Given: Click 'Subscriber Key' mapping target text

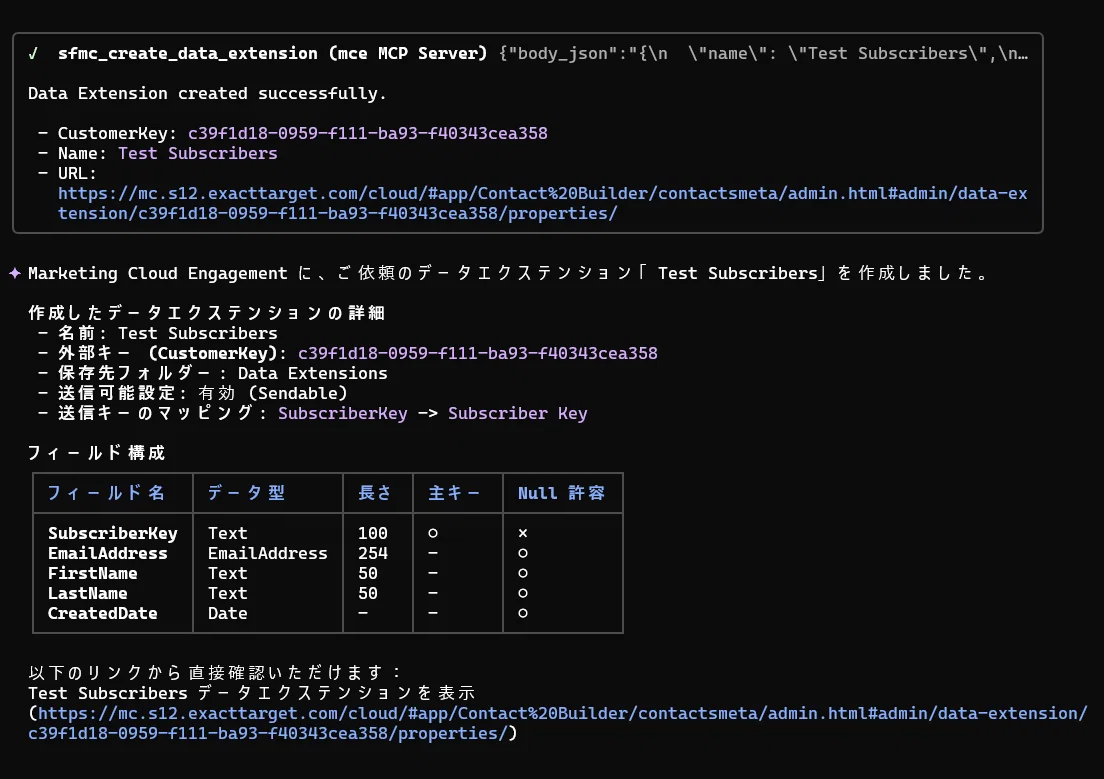Looking at the screenshot, I should click(x=518, y=413).
